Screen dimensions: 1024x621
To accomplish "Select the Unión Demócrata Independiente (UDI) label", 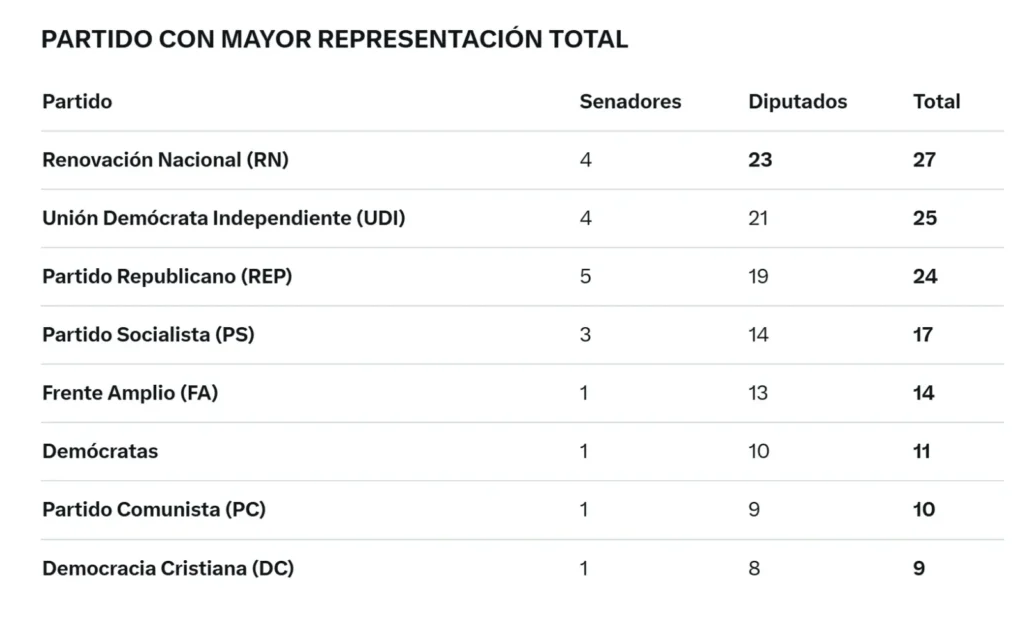I will tap(223, 218).
